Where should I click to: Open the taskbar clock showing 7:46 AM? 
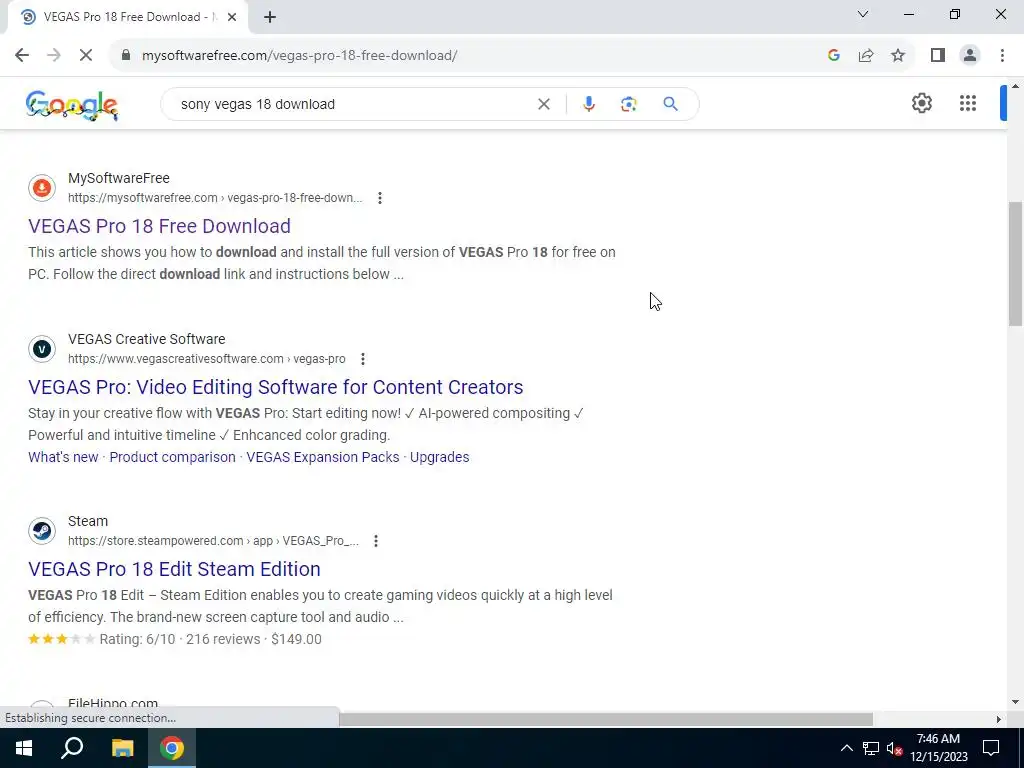pyautogui.click(x=938, y=748)
